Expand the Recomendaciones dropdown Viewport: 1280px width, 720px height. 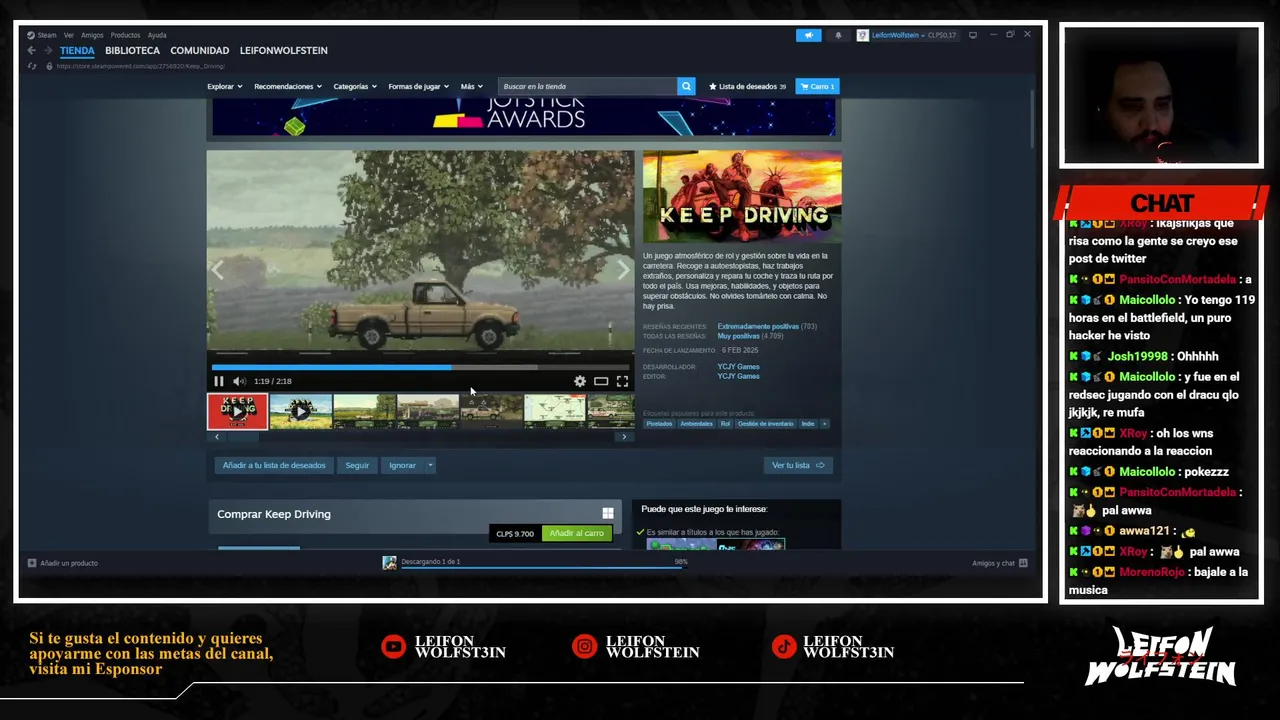click(288, 86)
